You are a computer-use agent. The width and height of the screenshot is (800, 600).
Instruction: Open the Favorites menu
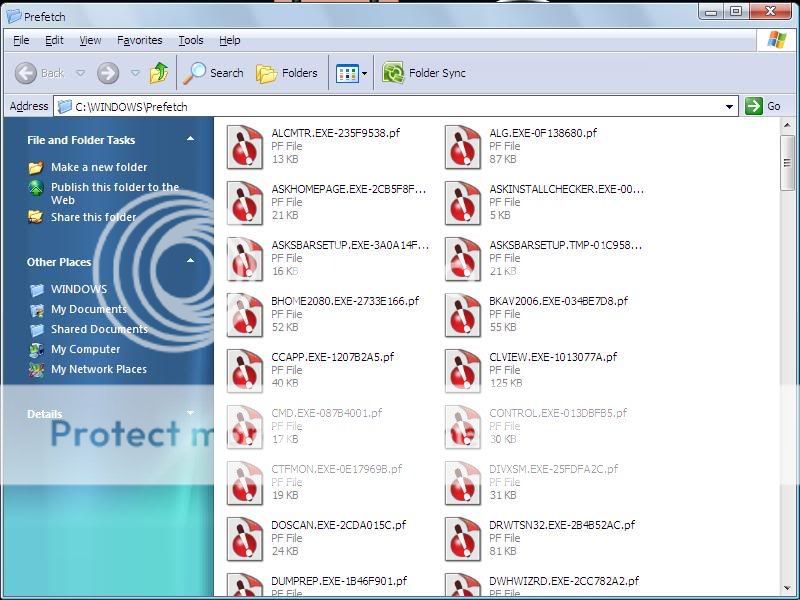[139, 40]
